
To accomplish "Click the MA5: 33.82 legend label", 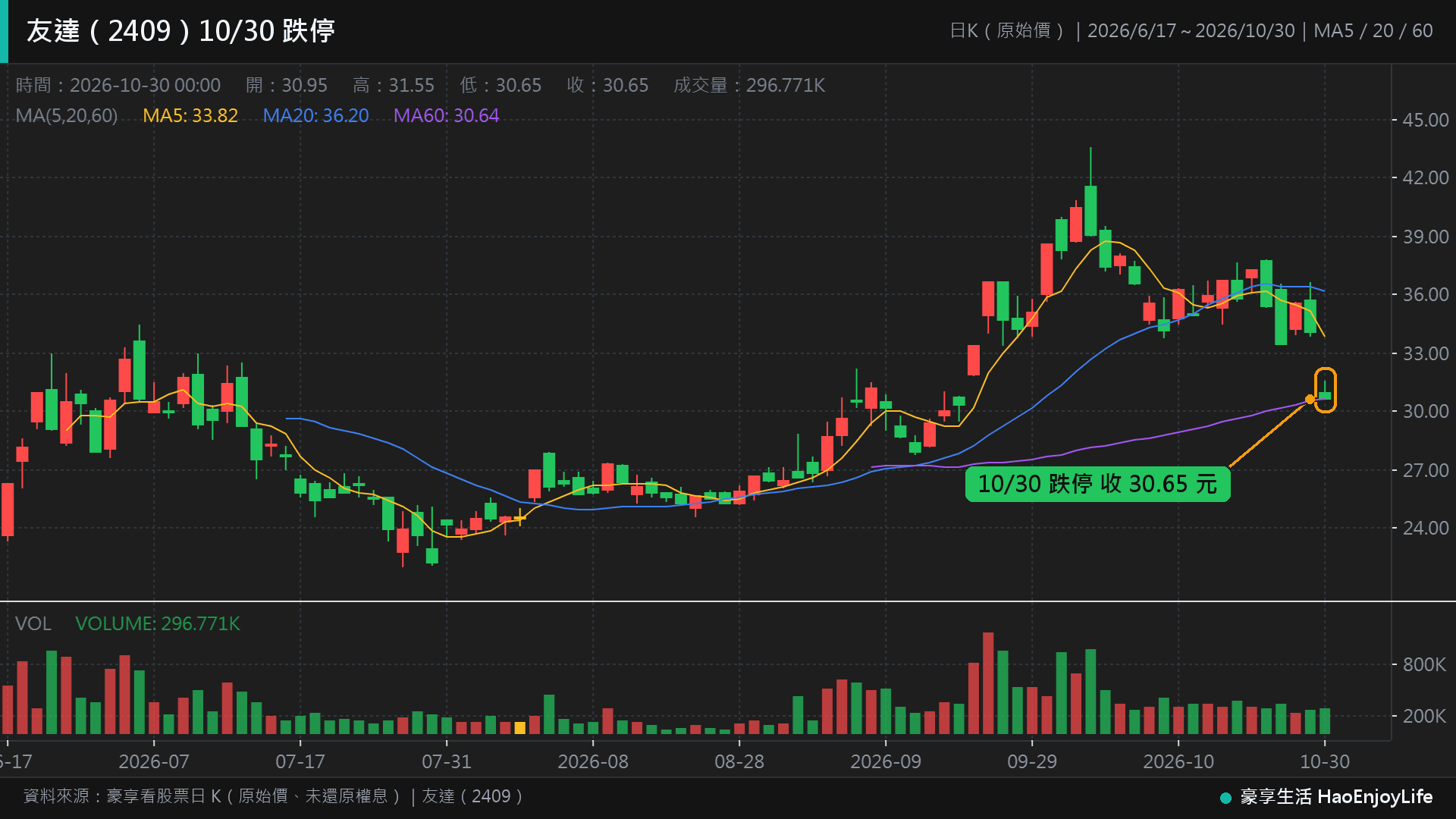I will tap(190, 116).
